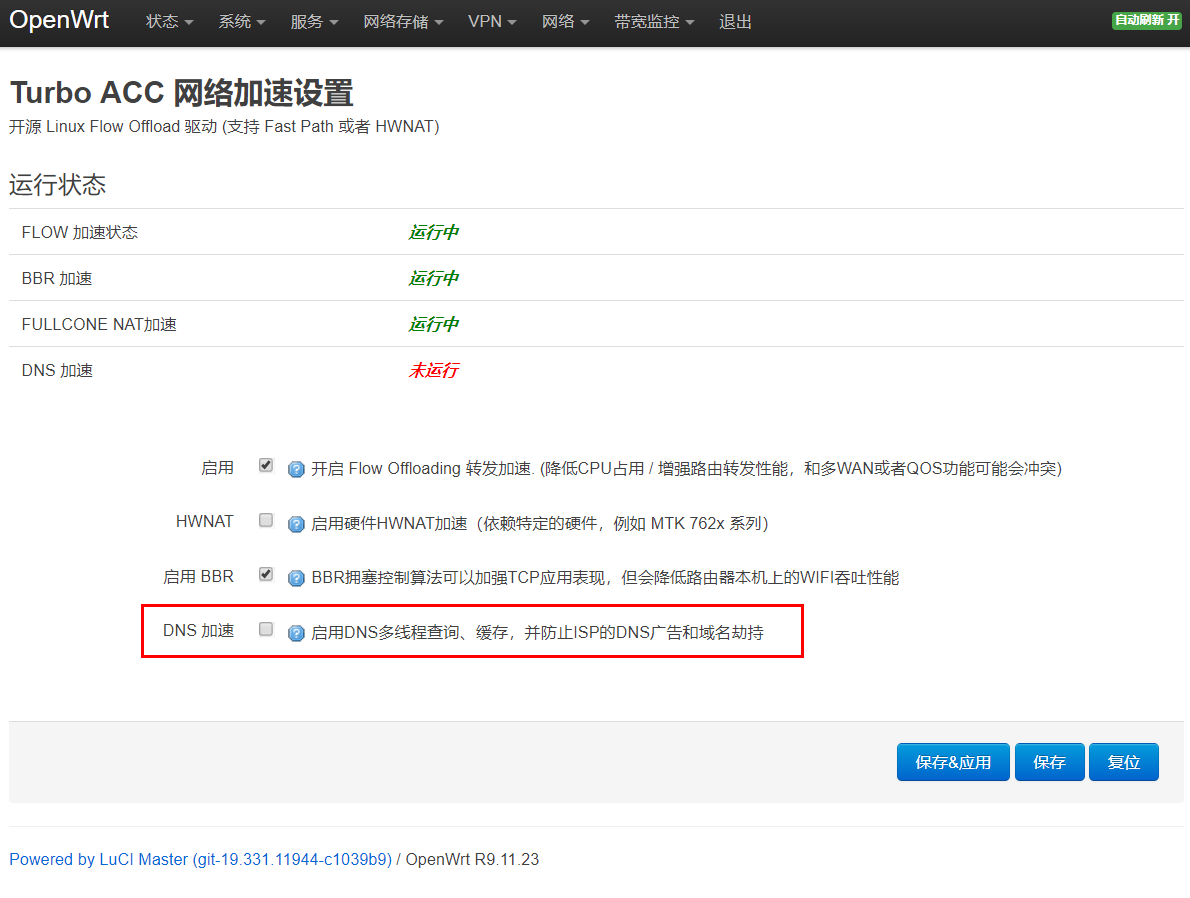This screenshot has height=898, width=1190.
Task: Expand the 网络 menu
Action: [565, 22]
